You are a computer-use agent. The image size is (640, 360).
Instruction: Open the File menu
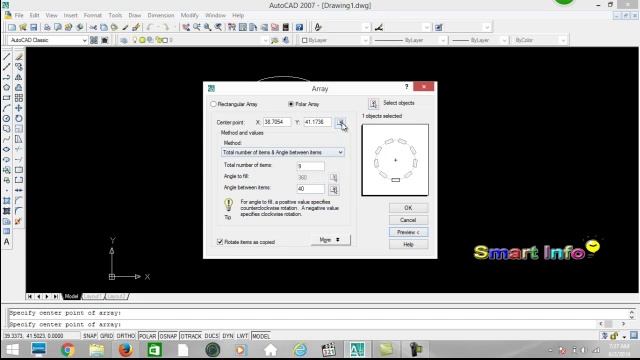click(x=19, y=15)
